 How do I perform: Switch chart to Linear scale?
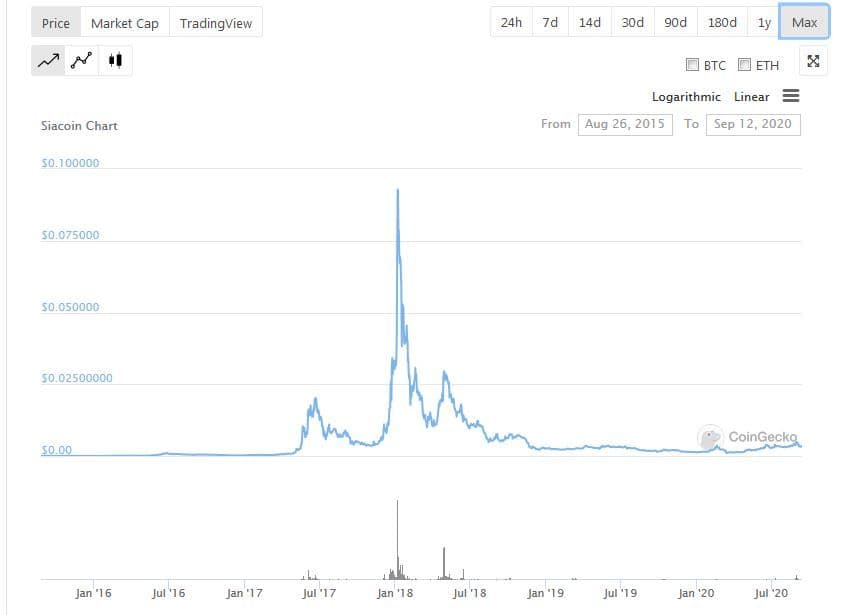point(751,97)
